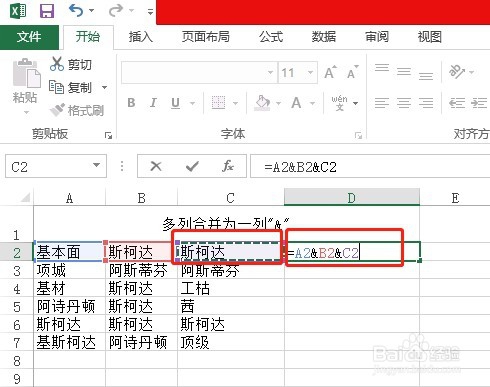Screen dimensions: 490x387
Task: Open the 剪贴板 dialog launcher
Action: (108, 135)
